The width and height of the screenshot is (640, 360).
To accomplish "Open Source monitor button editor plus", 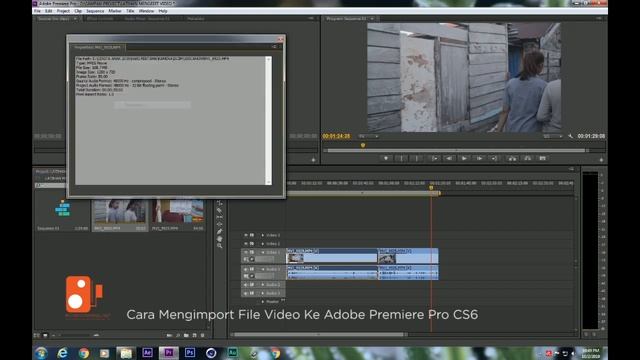I will tap(313, 160).
